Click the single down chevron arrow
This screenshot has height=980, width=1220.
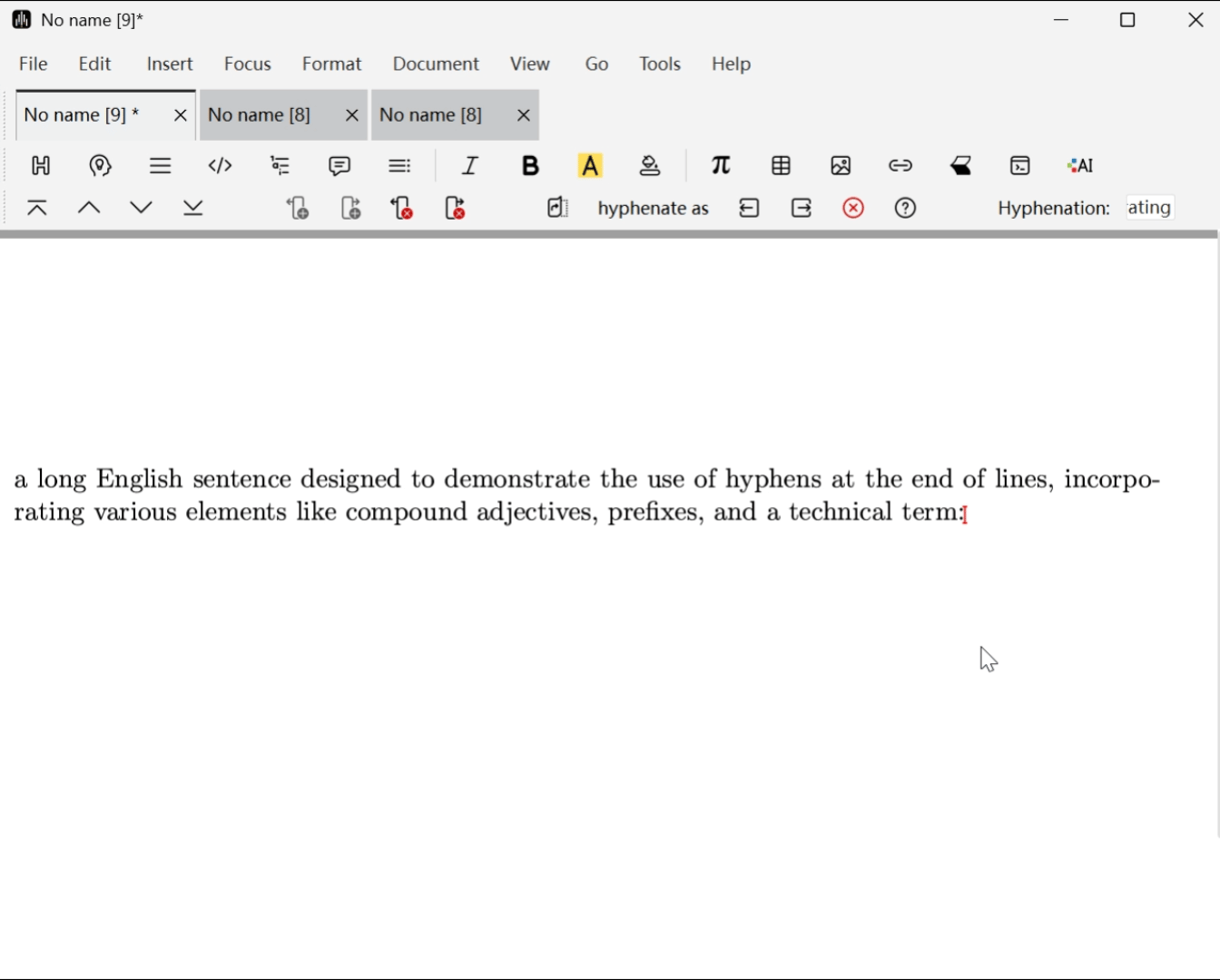click(x=142, y=209)
